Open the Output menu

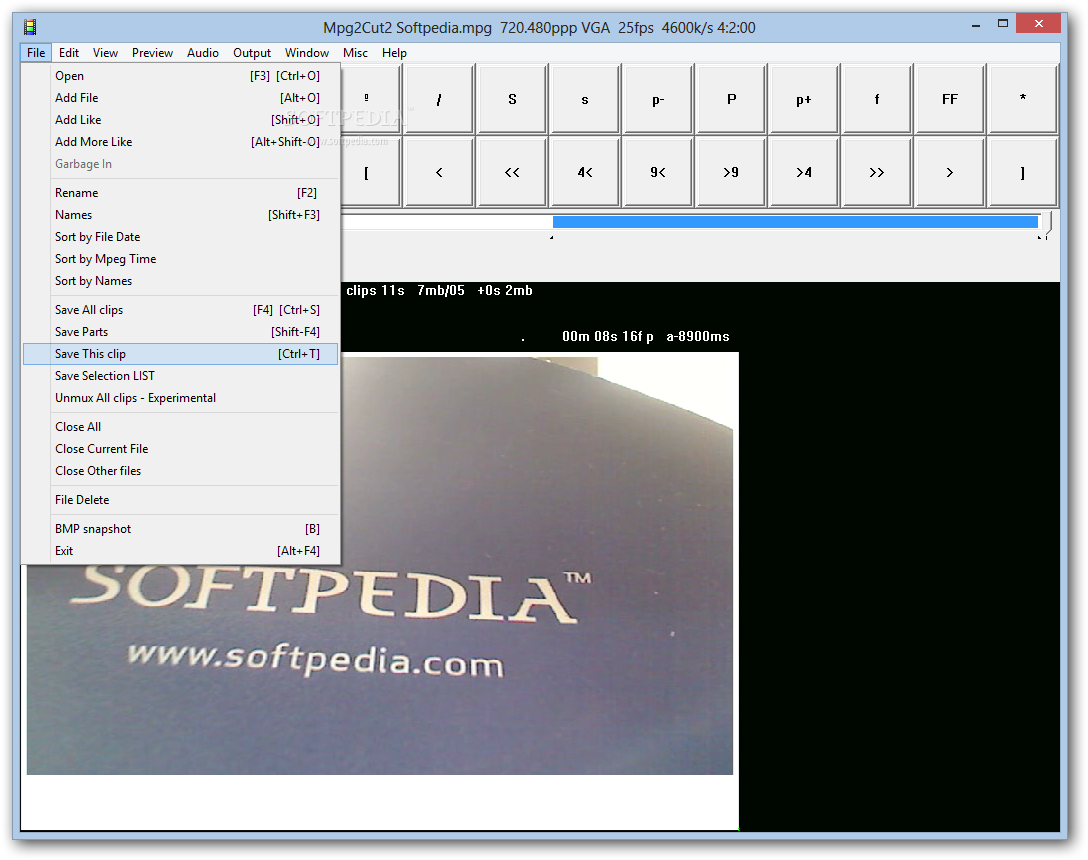click(252, 53)
